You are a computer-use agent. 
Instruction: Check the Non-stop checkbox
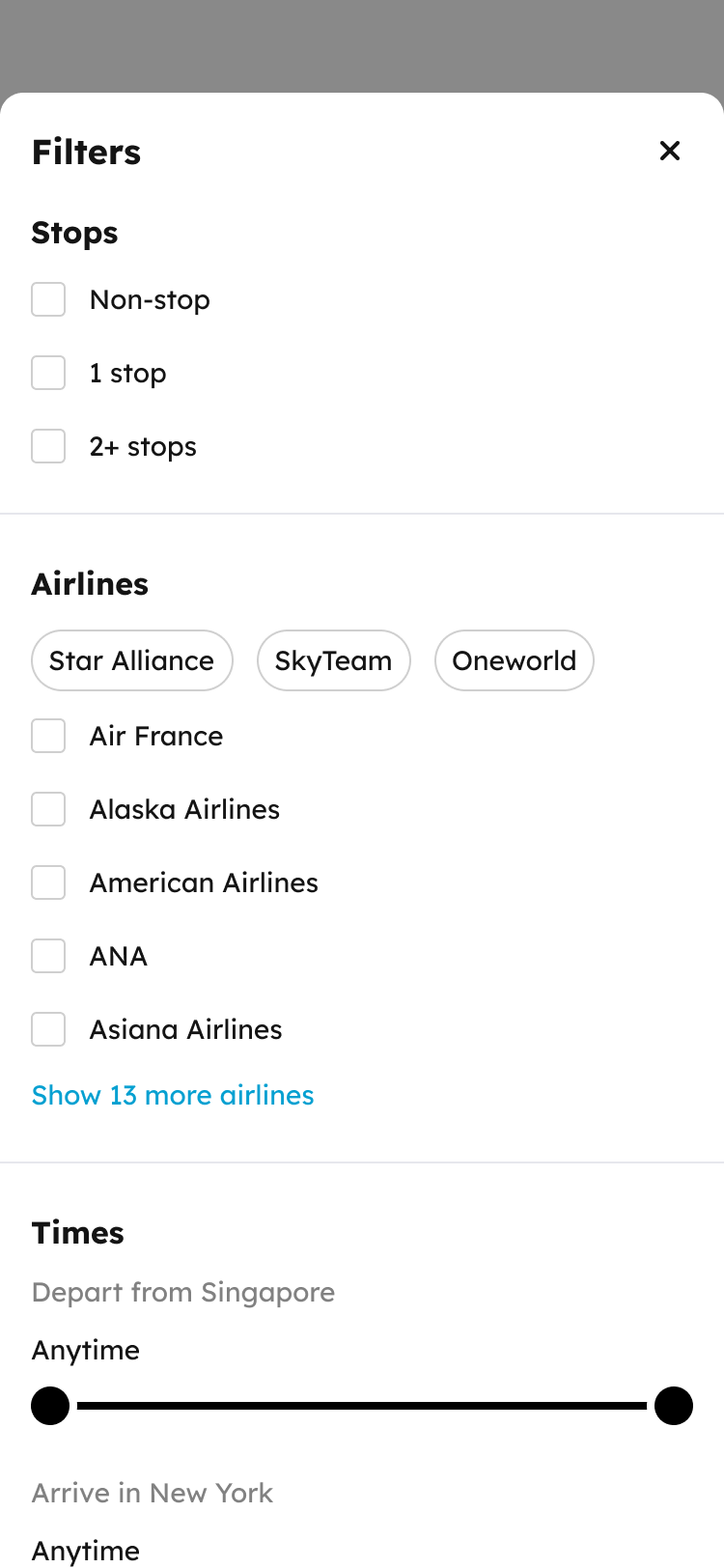coord(48,299)
